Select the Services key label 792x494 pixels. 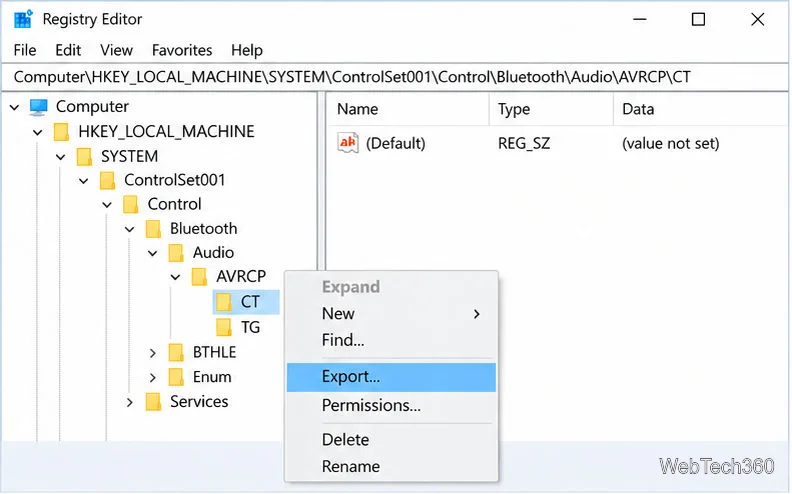199,402
